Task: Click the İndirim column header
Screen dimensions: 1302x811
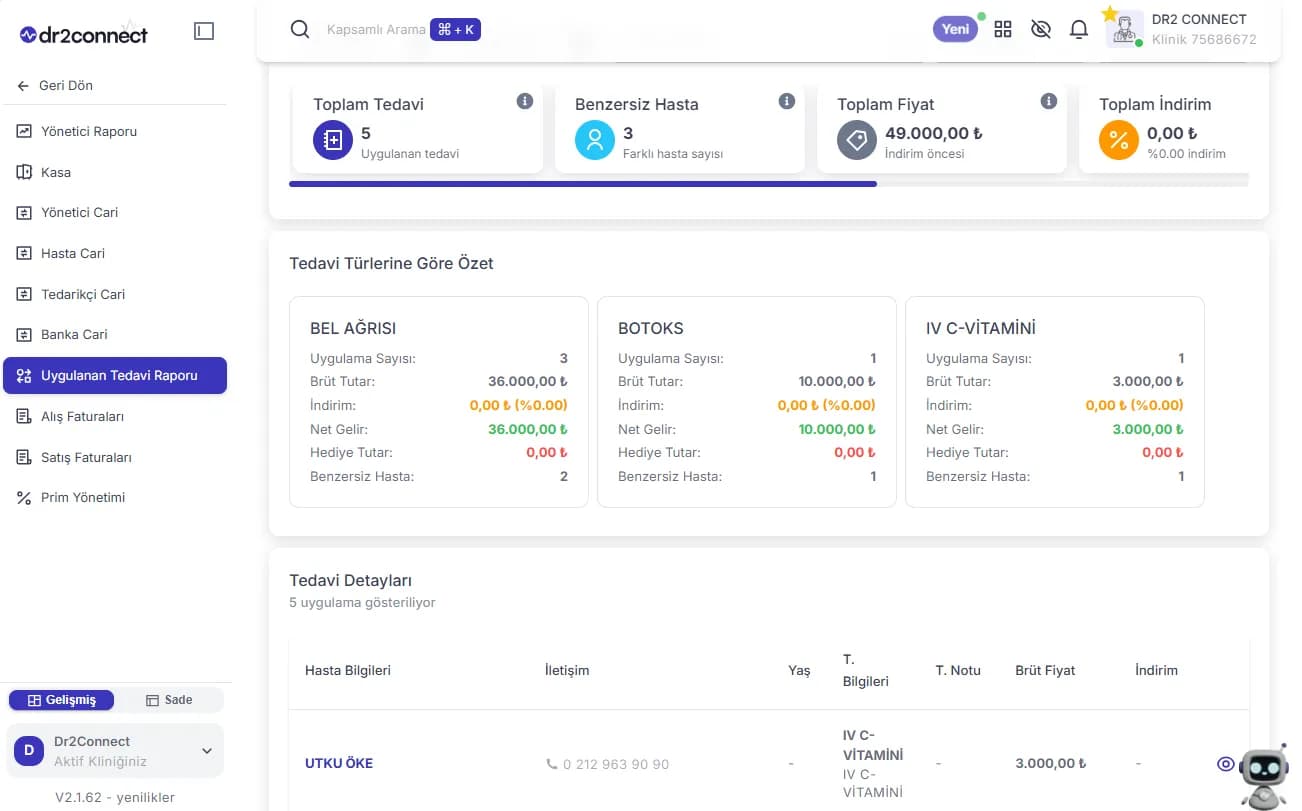Action: pyautogui.click(x=1156, y=670)
